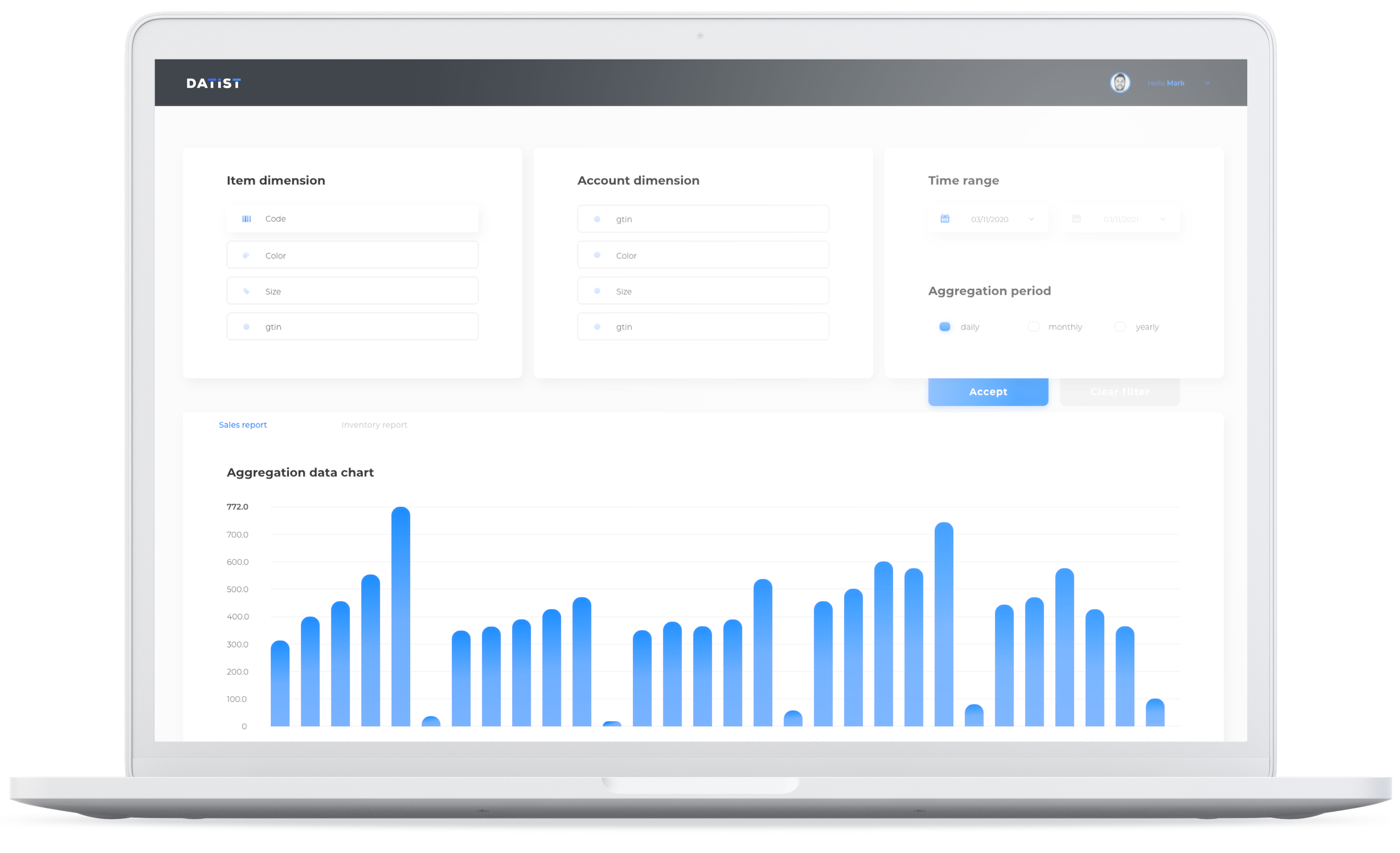This screenshot has width=1400, height=853.
Task: Click the calendar icon beside 03/11/2021
Action: point(1076,219)
